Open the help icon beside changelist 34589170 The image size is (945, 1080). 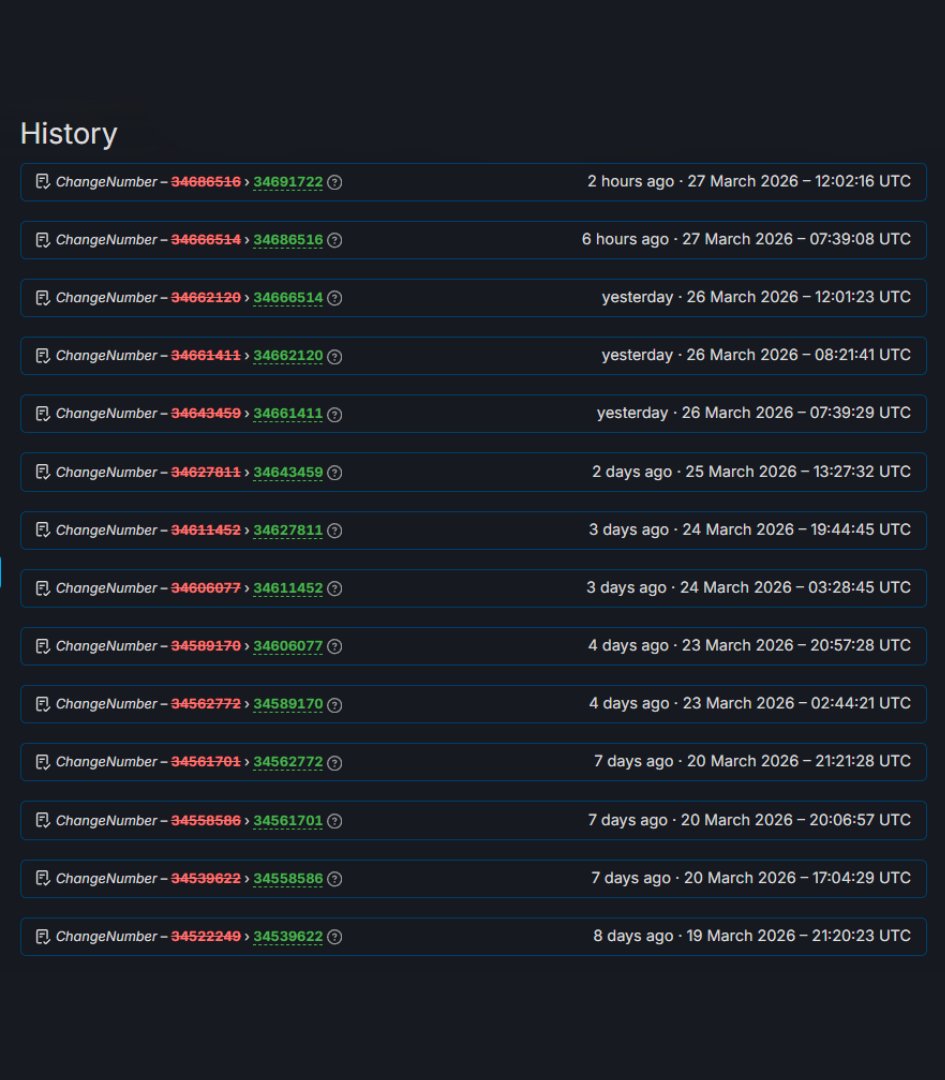point(335,705)
